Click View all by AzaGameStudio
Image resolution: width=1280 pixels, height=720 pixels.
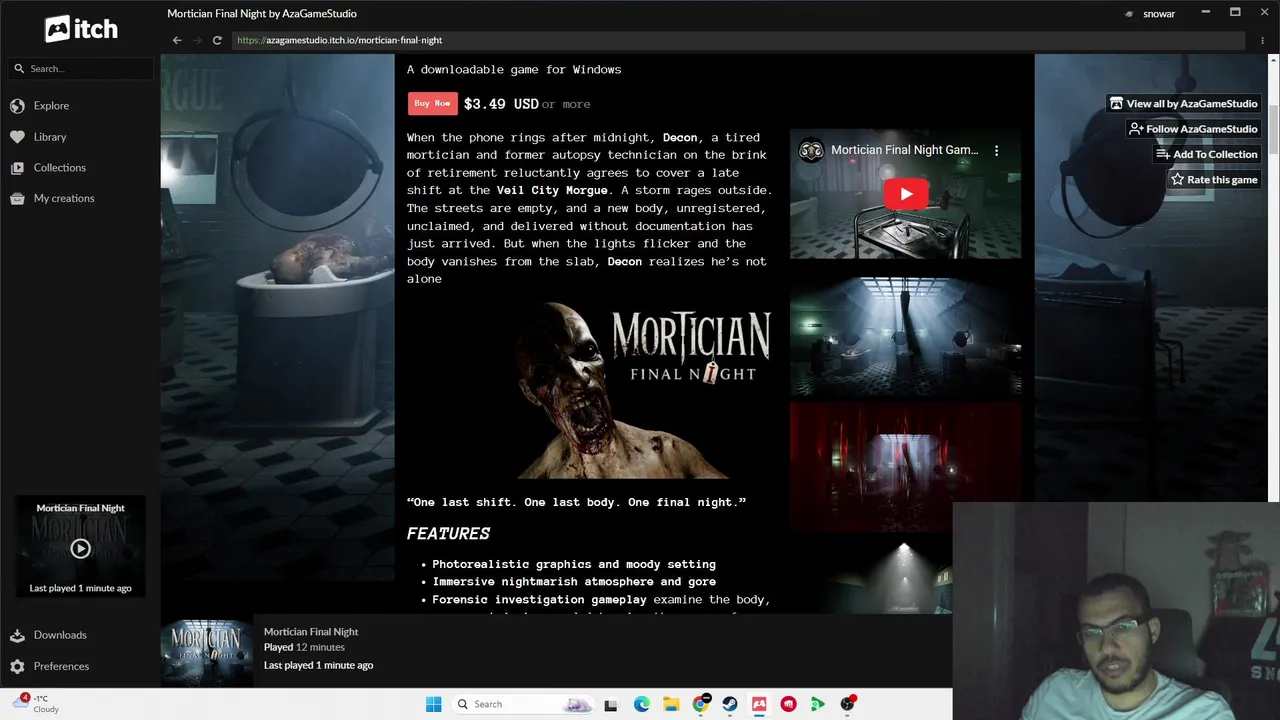click(1183, 103)
